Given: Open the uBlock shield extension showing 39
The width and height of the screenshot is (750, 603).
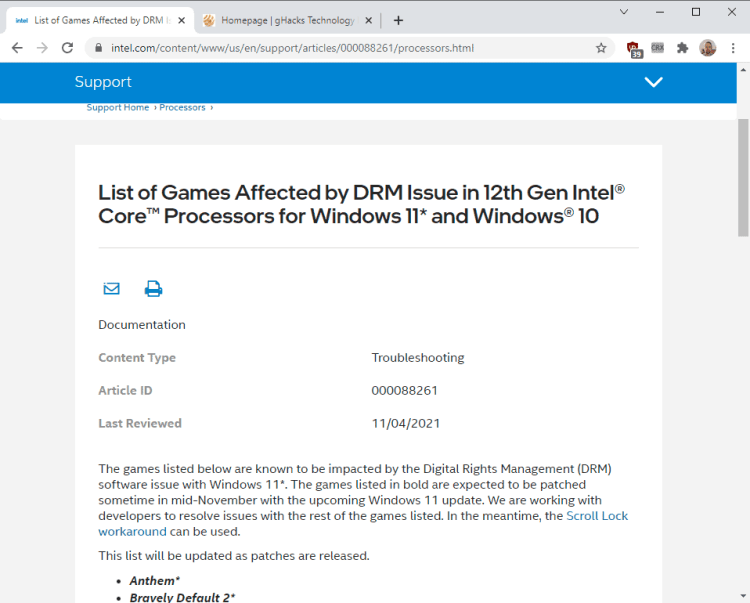Looking at the screenshot, I should (634, 49).
